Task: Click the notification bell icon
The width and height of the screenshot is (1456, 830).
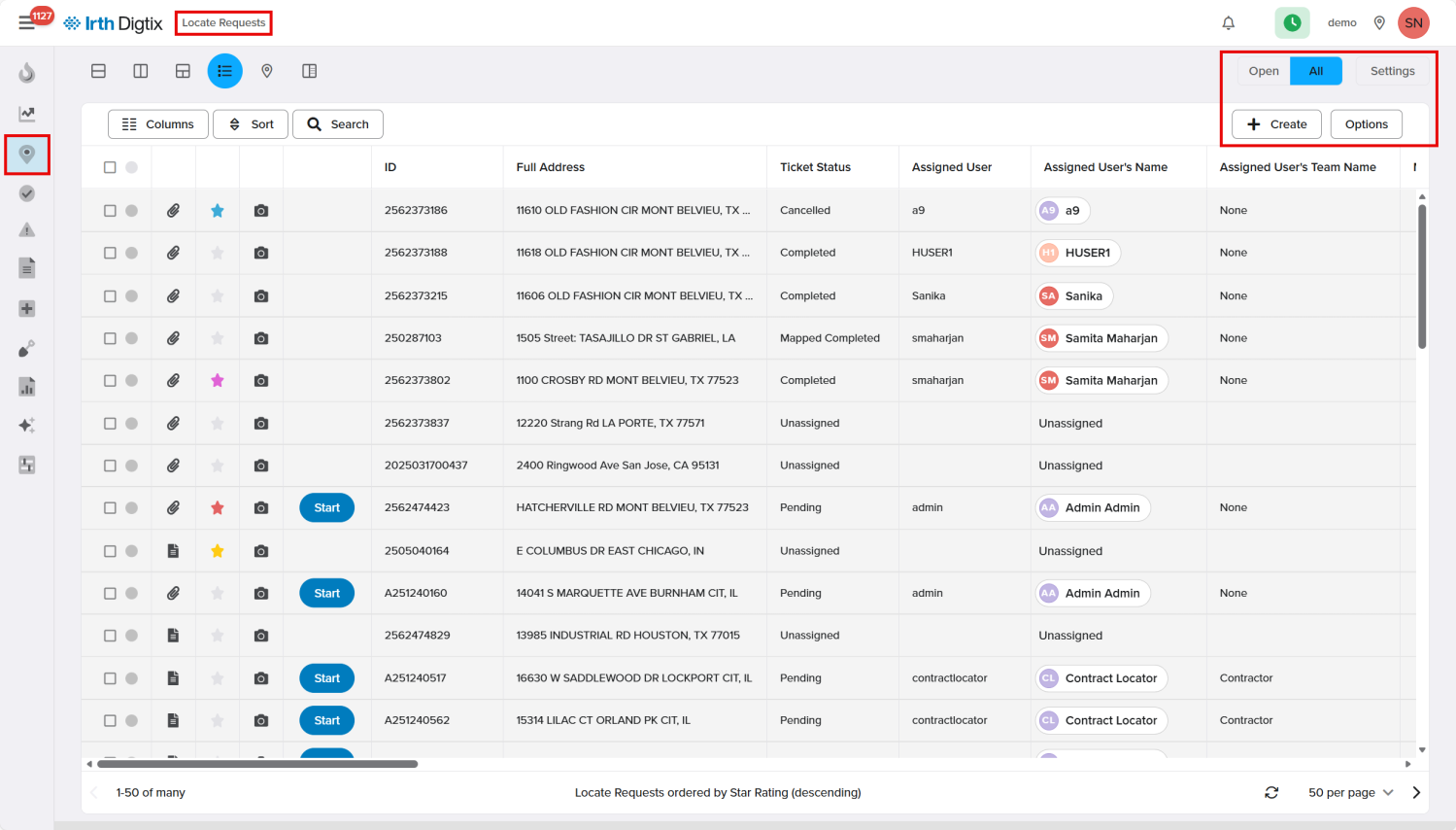Action: pos(1229,22)
